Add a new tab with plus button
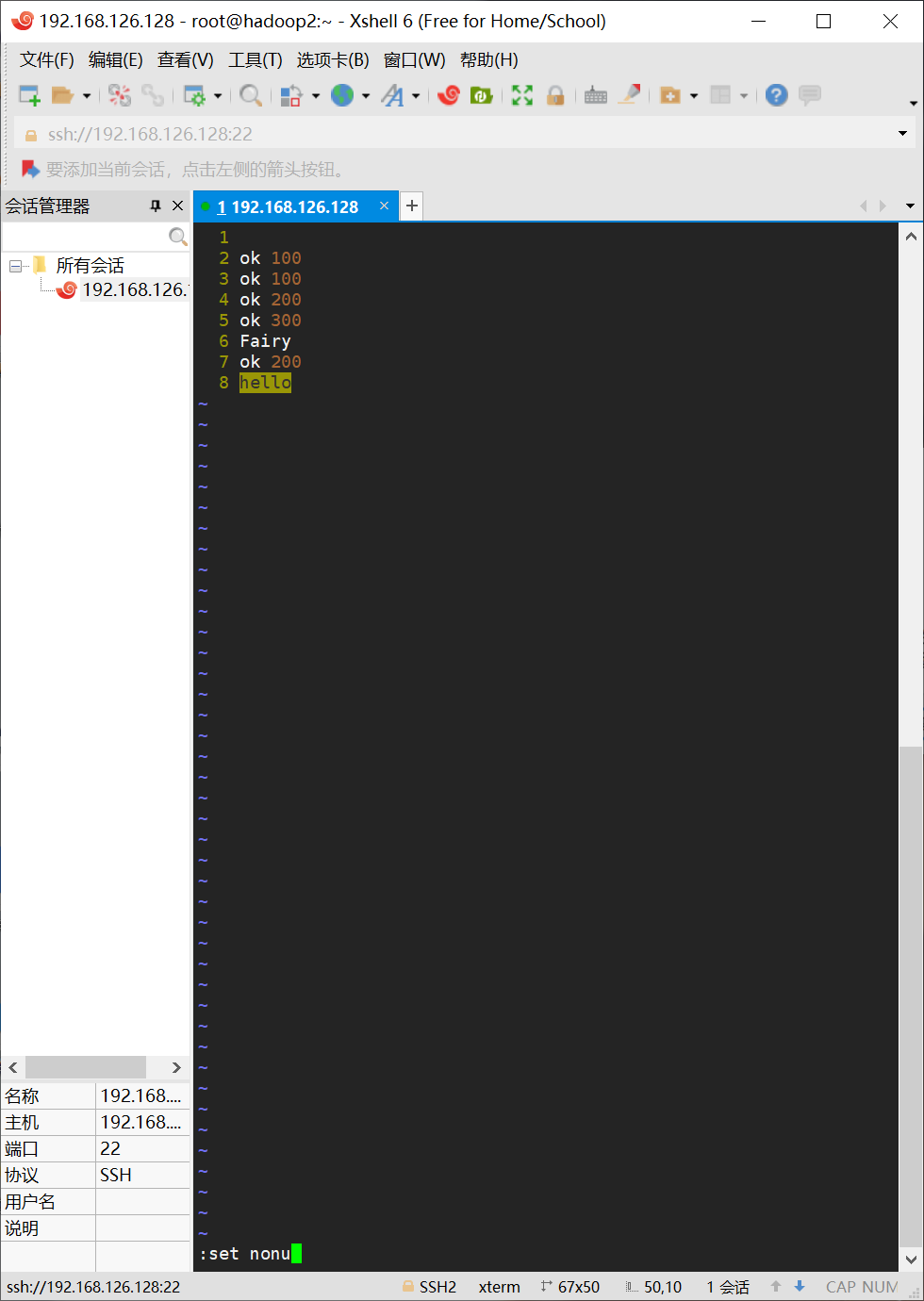Viewport: 924px width, 1301px height. (412, 206)
